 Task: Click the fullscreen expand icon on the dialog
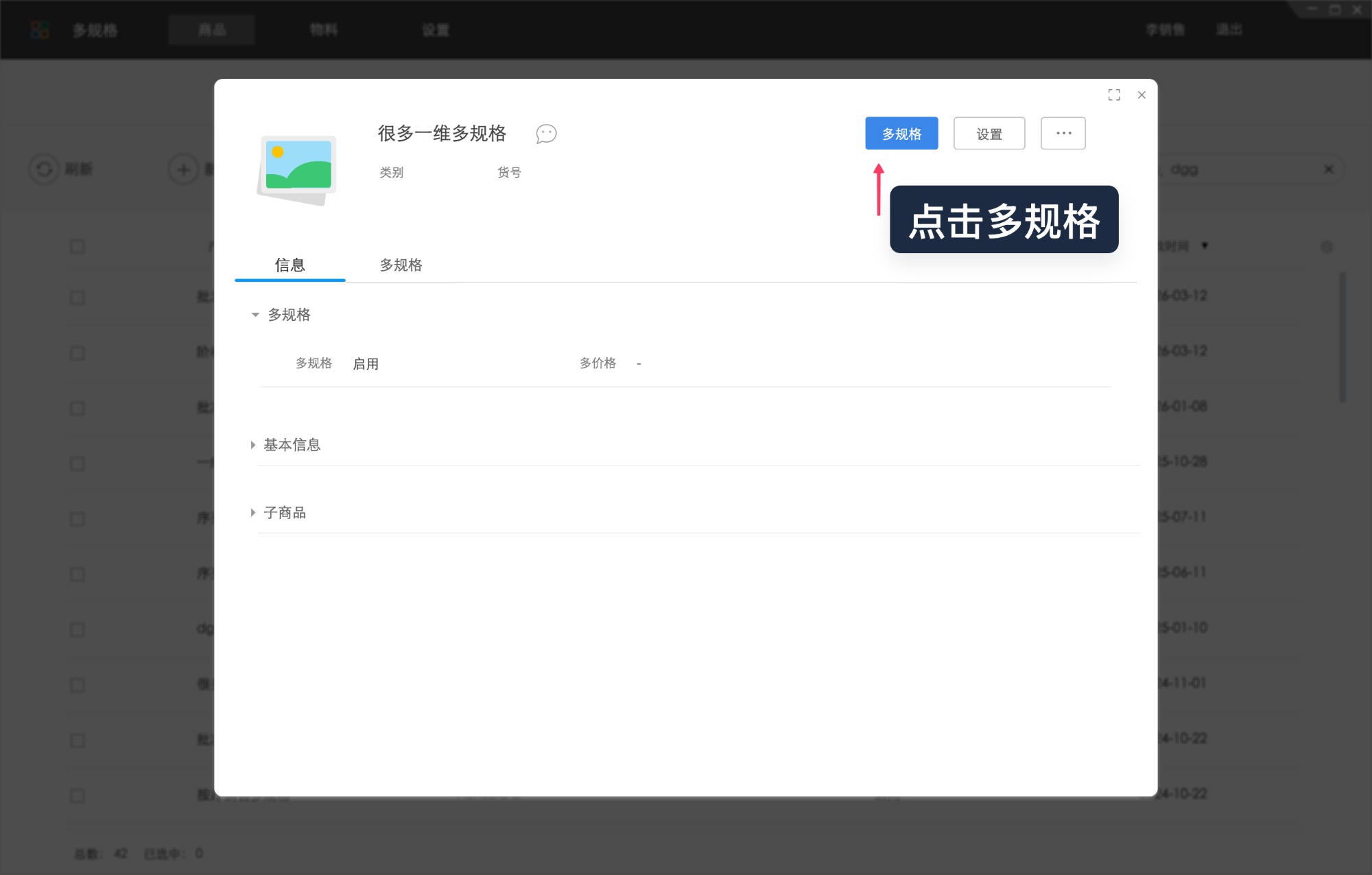[x=1114, y=95]
